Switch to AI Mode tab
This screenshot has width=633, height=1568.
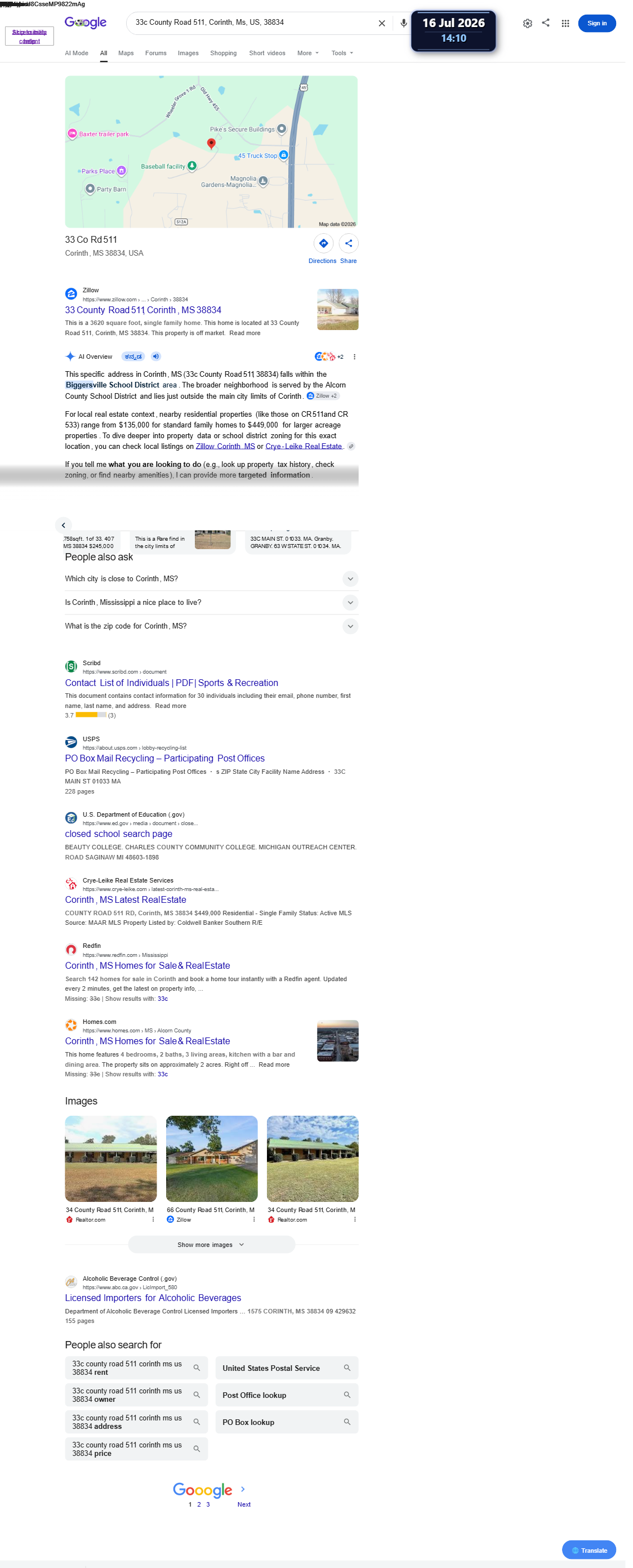point(77,53)
